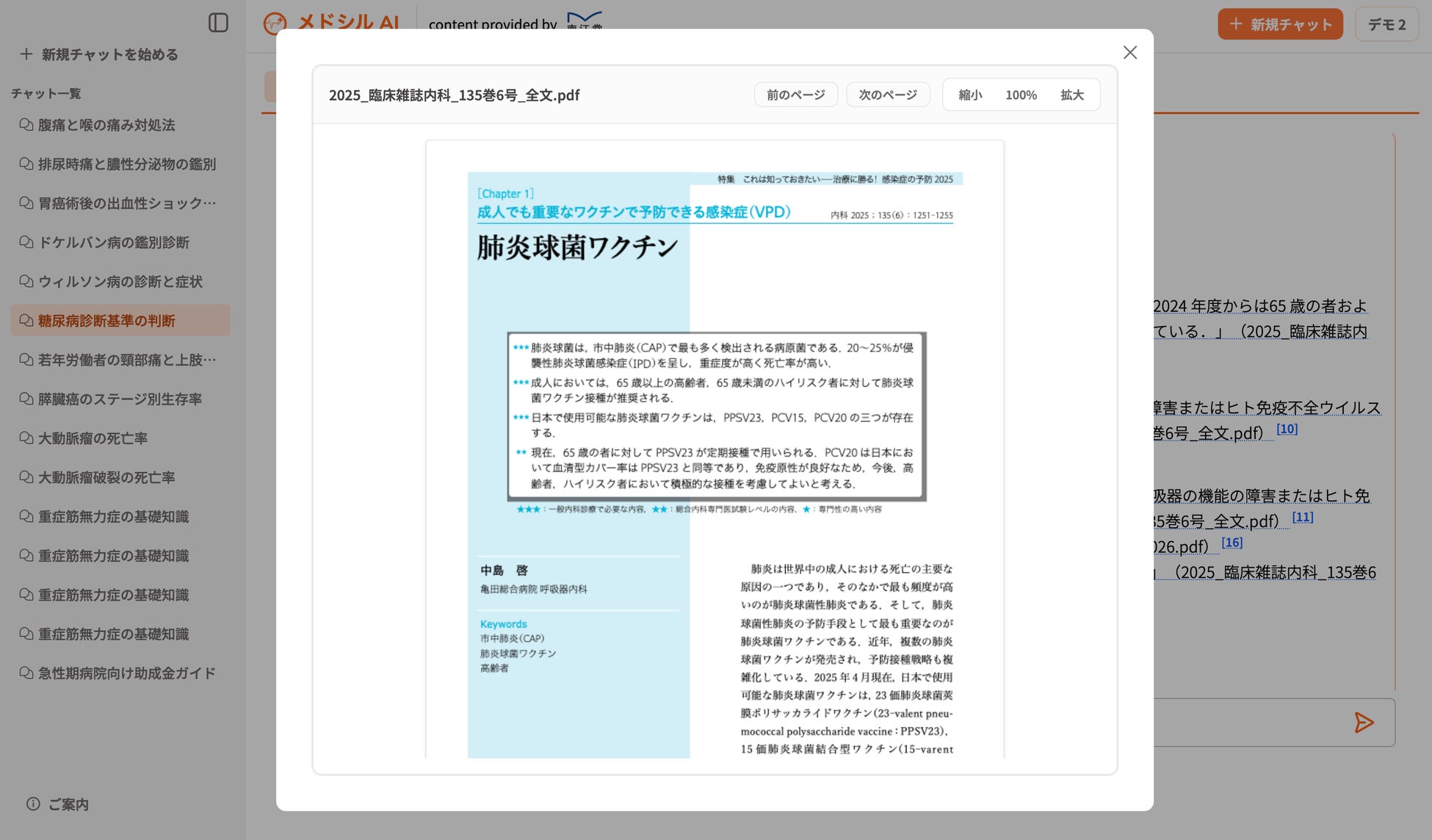Click the メドシル AI logo icon
The image size is (1432, 840).
coord(275,23)
